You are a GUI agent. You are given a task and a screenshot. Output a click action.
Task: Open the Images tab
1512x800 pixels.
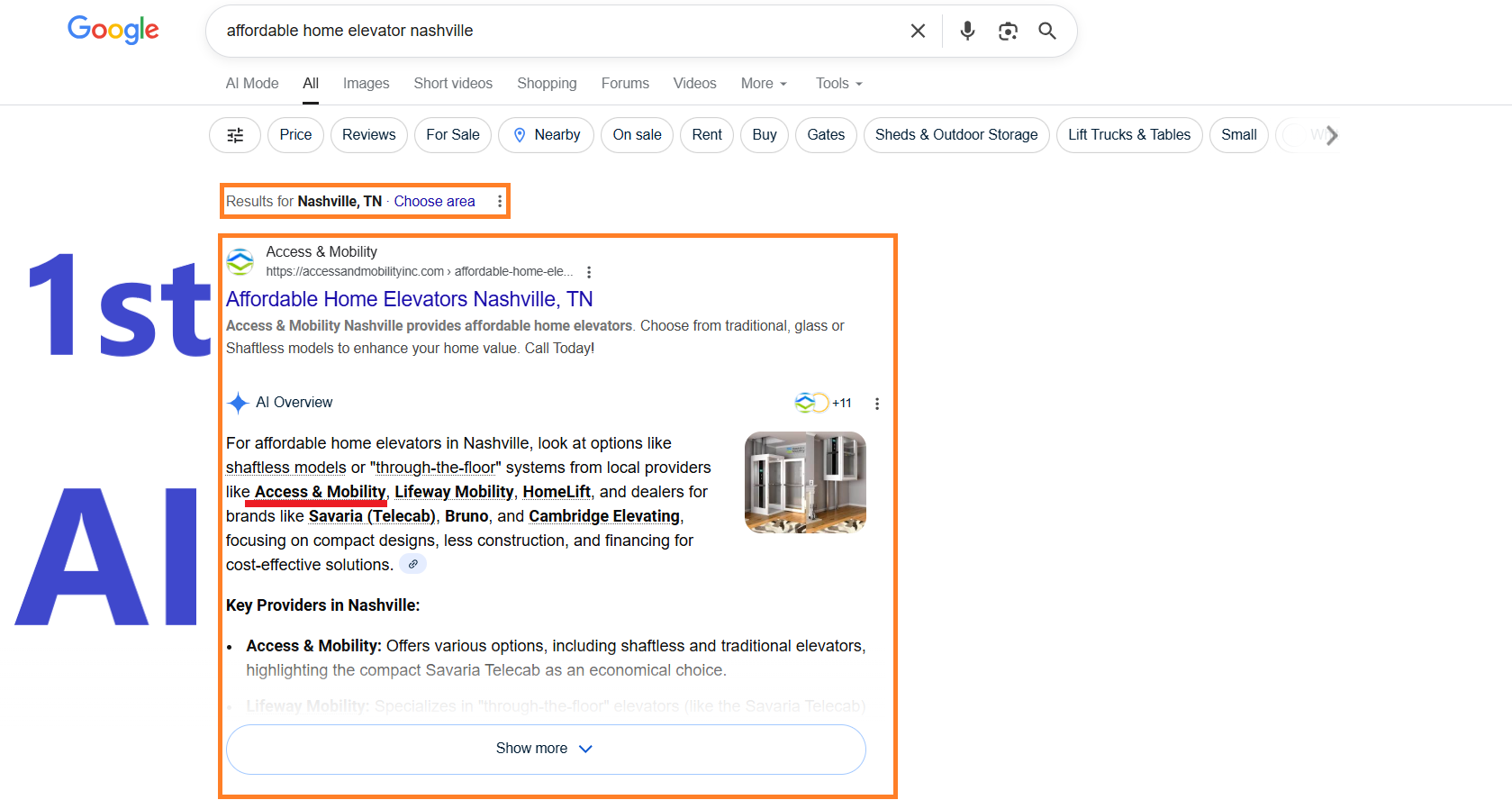click(x=366, y=83)
